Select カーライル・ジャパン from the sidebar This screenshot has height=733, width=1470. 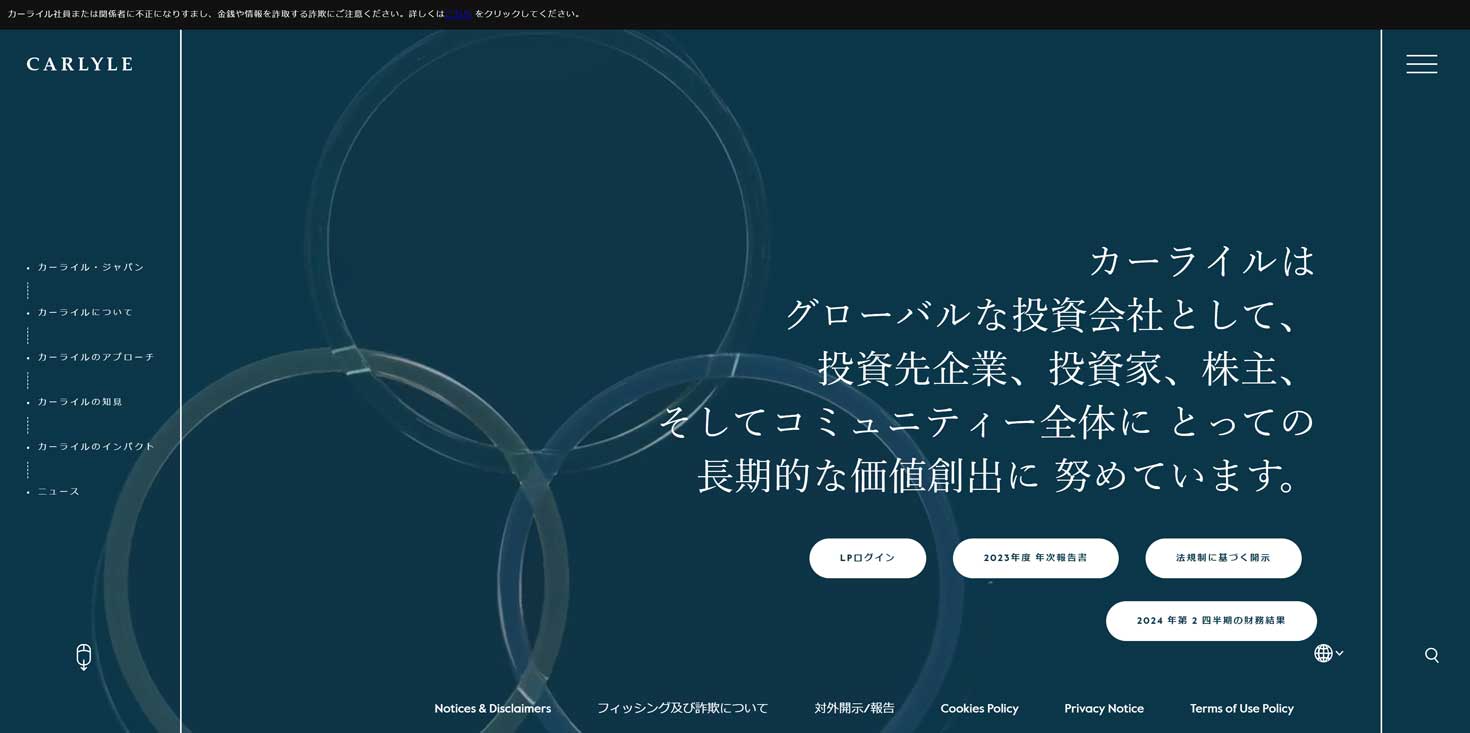(91, 266)
